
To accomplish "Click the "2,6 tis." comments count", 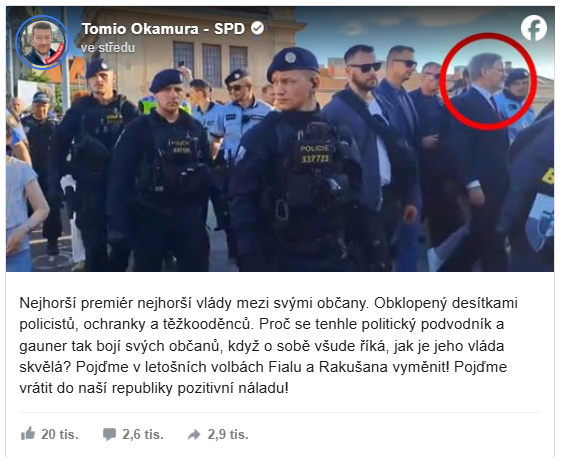I will coord(143,434).
